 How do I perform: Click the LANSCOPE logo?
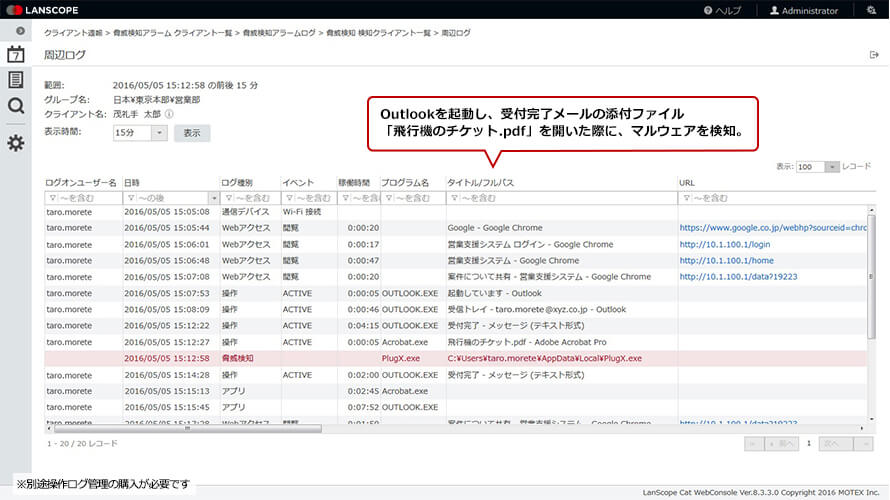43,10
